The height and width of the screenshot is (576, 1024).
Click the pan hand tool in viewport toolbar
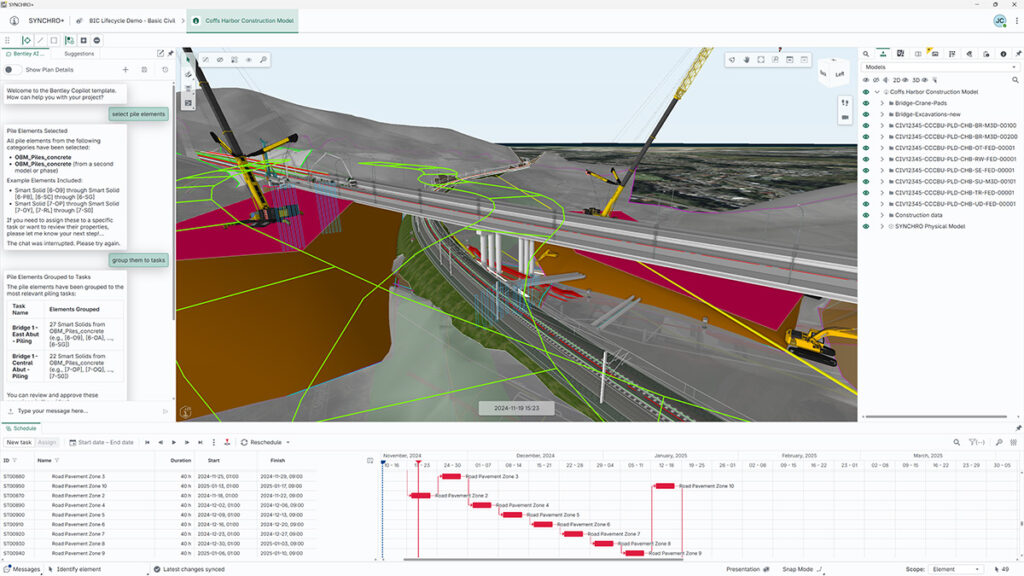(746, 60)
